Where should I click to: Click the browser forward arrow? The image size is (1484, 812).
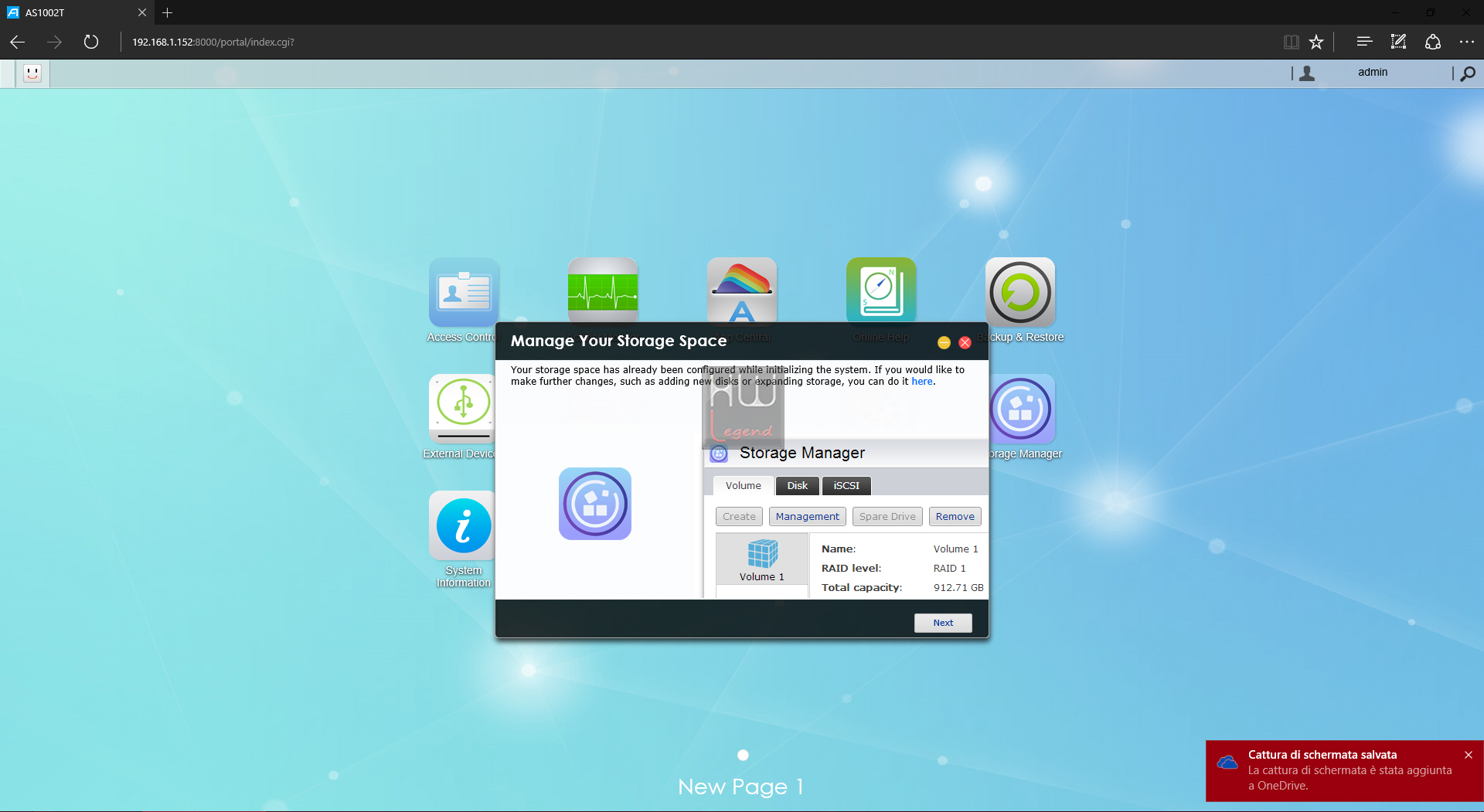(x=54, y=42)
